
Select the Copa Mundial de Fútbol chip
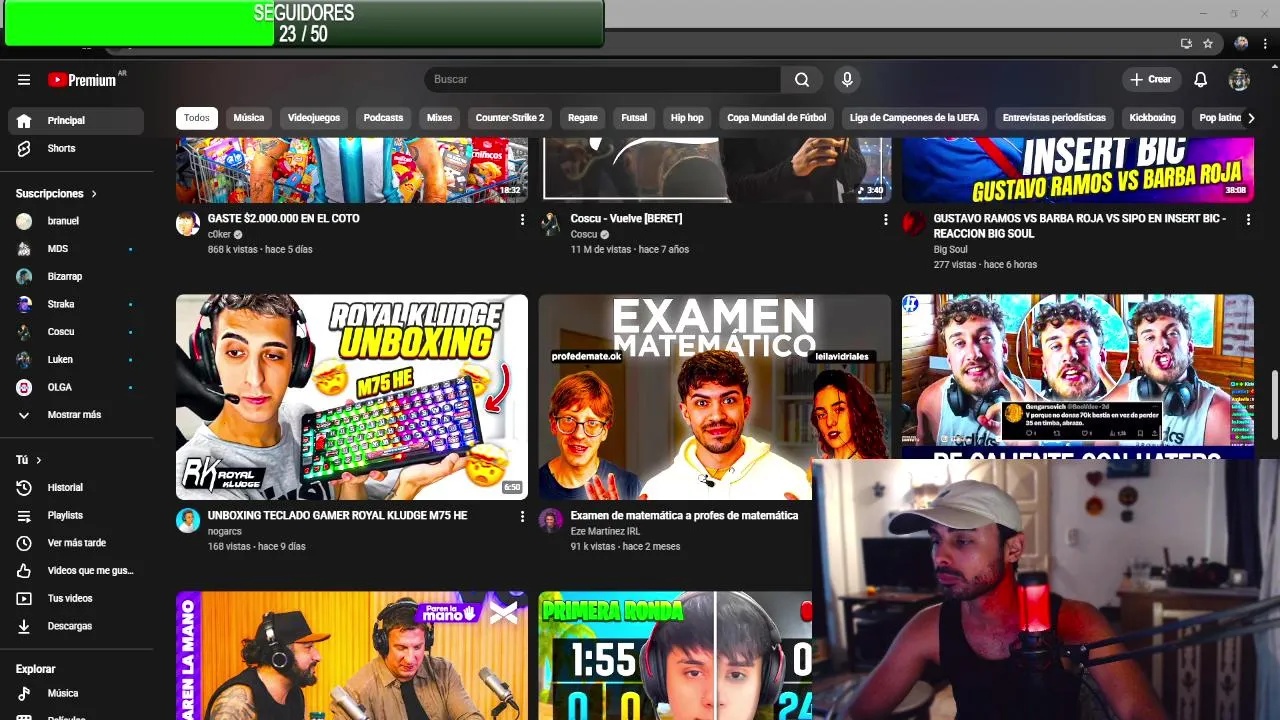click(x=777, y=118)
